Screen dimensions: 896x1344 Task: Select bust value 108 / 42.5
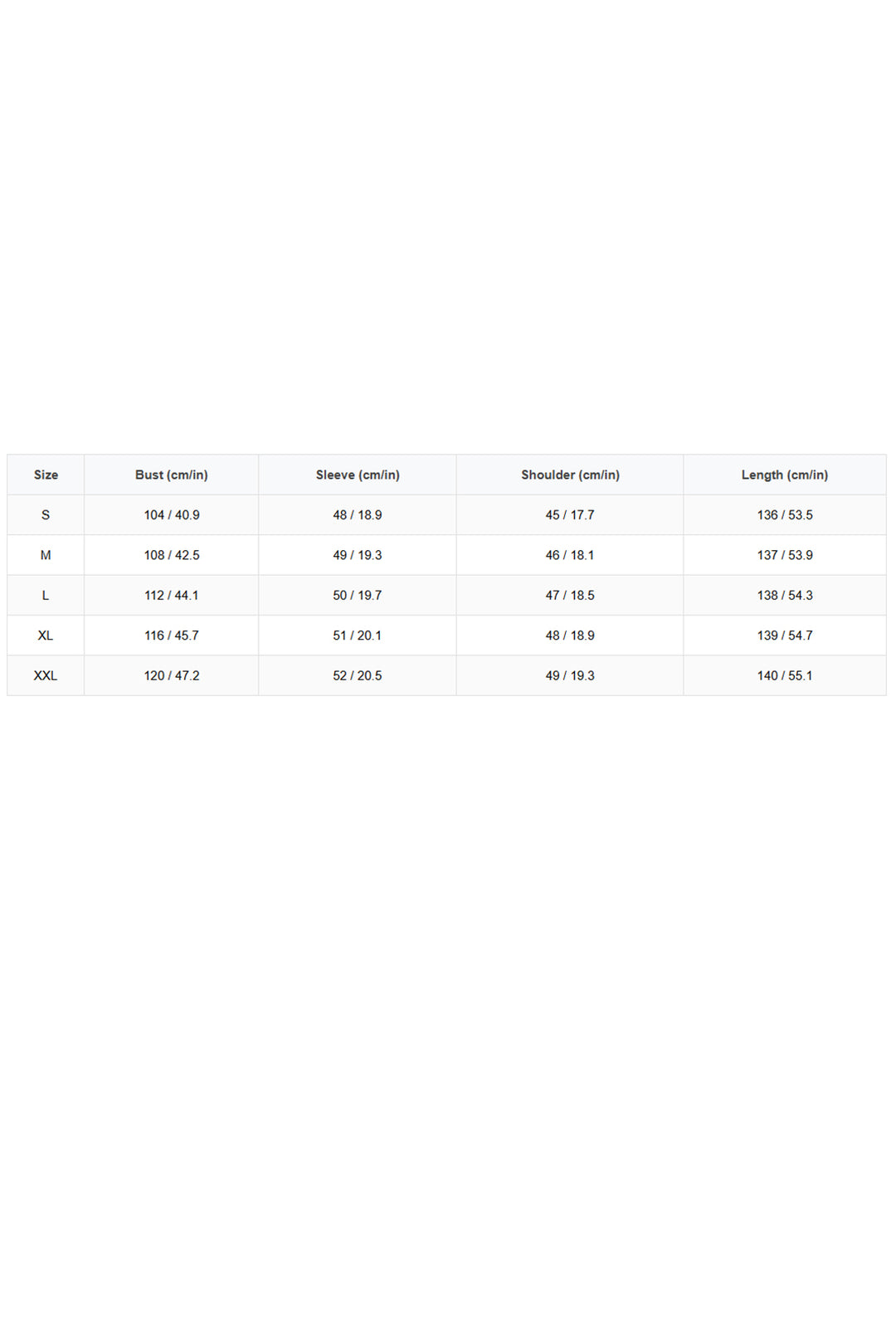tap(172, 555)
